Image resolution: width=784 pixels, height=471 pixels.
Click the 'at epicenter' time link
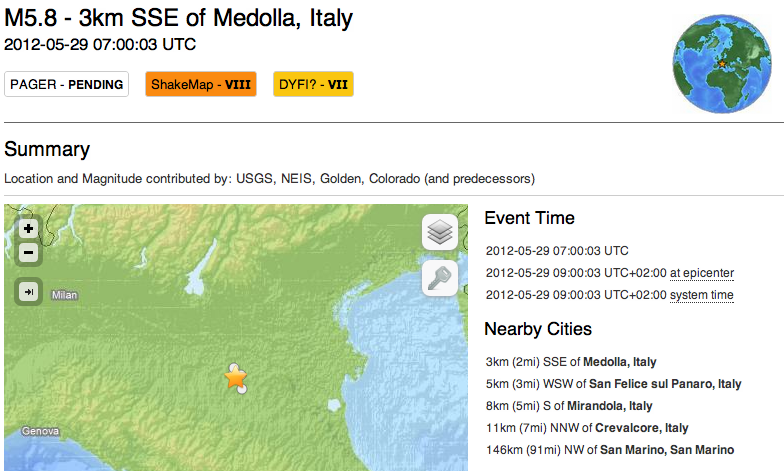(702, 272)
